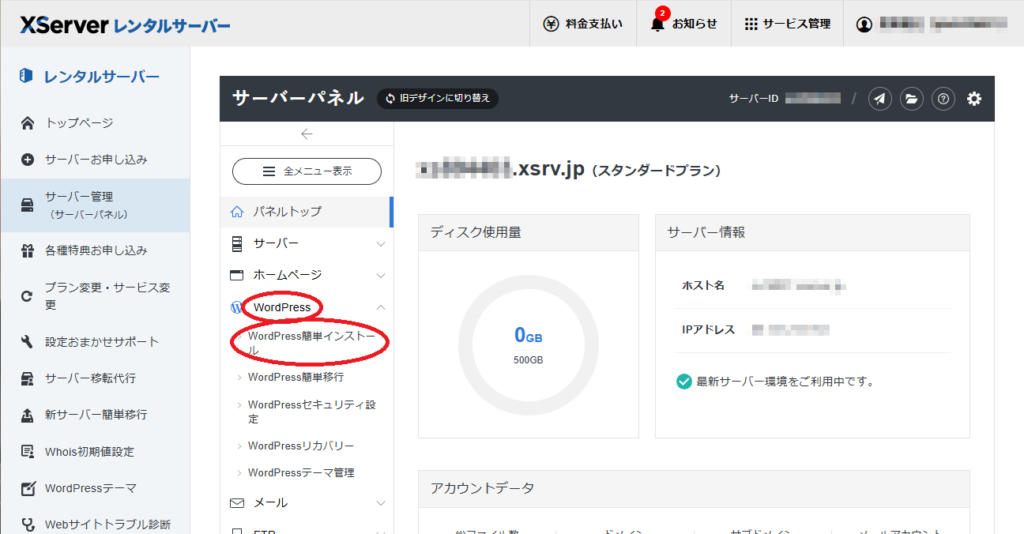Open WordPress簡単移行
This screenshot has height=534, width=1024.
296,377
